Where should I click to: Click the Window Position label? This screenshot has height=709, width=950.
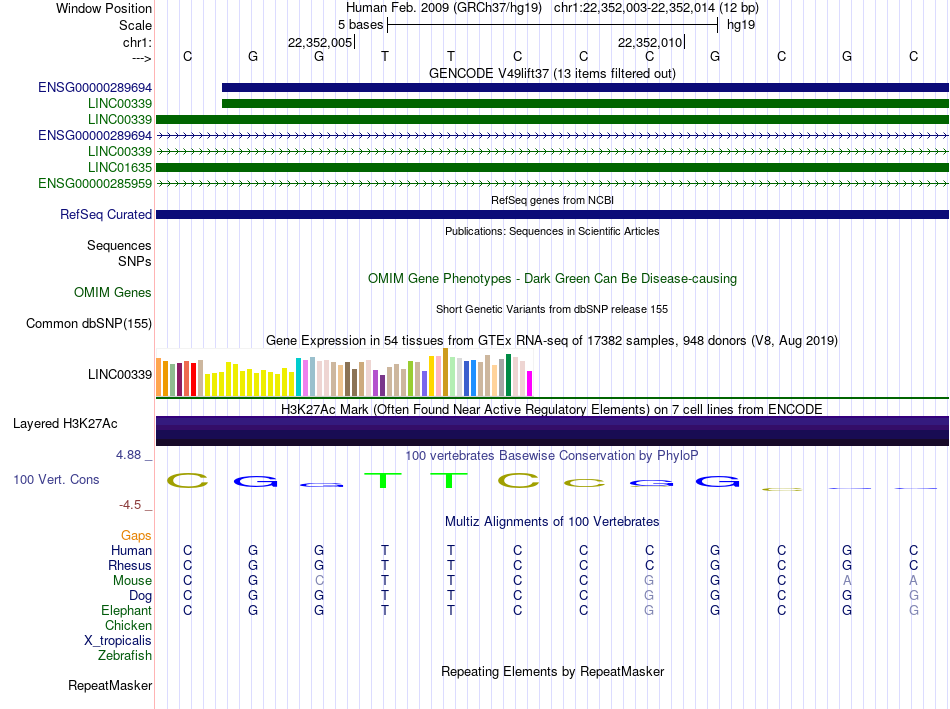104,8
